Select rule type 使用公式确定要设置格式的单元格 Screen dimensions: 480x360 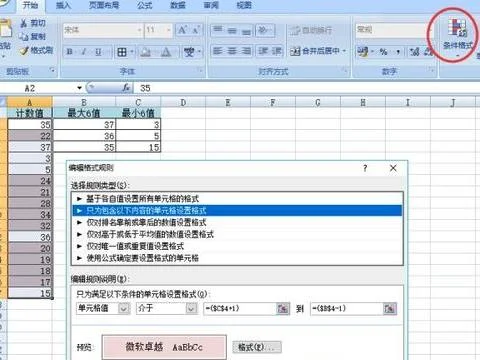pyautogui.click(x=237, y=258)
